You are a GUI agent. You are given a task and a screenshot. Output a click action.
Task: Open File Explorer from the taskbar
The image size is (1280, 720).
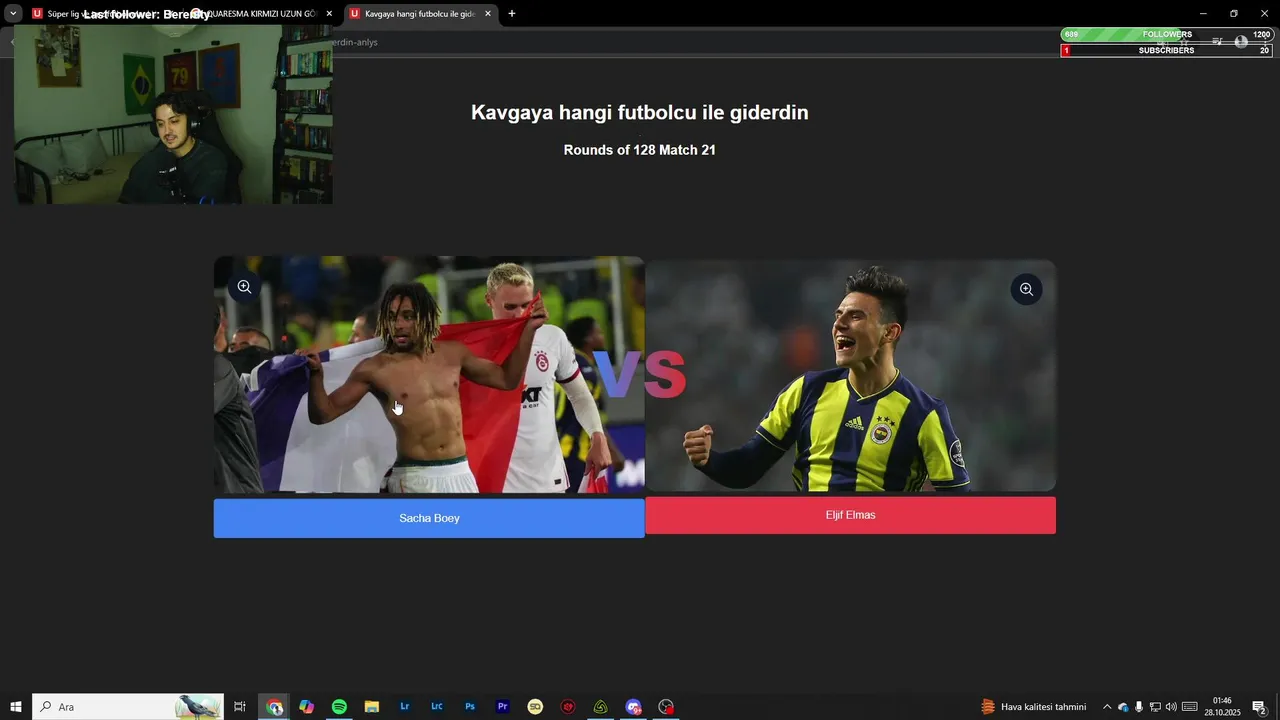(x=372, y=707)
